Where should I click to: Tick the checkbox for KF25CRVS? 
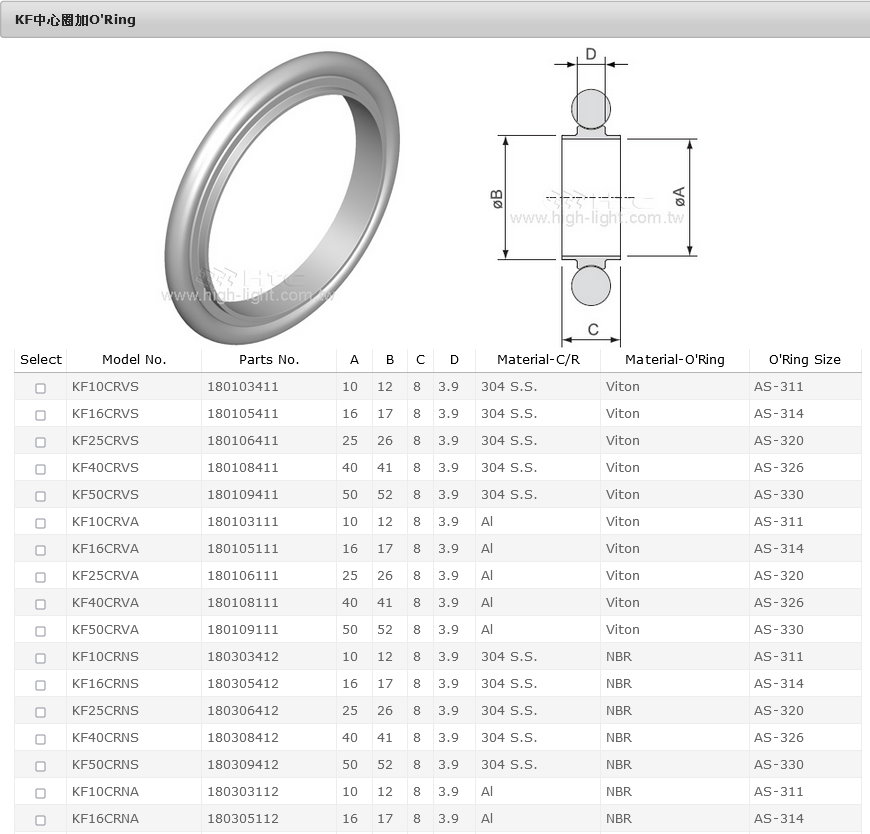tap(40, 442)
